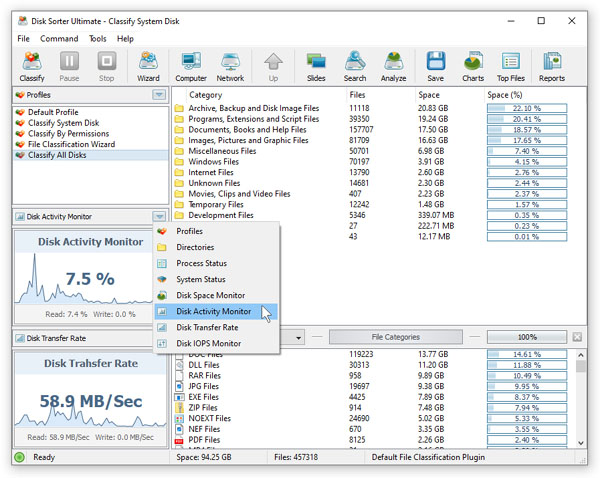Choose Disk Space Monitor in popup menu
The height and width of the screenshot is (478, 600).
(x=216, y=295)
